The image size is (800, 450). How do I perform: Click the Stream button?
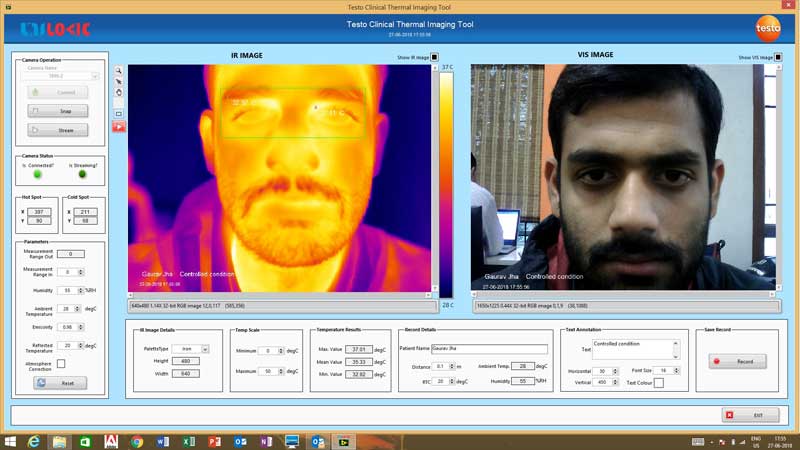(x=58, y=130)
